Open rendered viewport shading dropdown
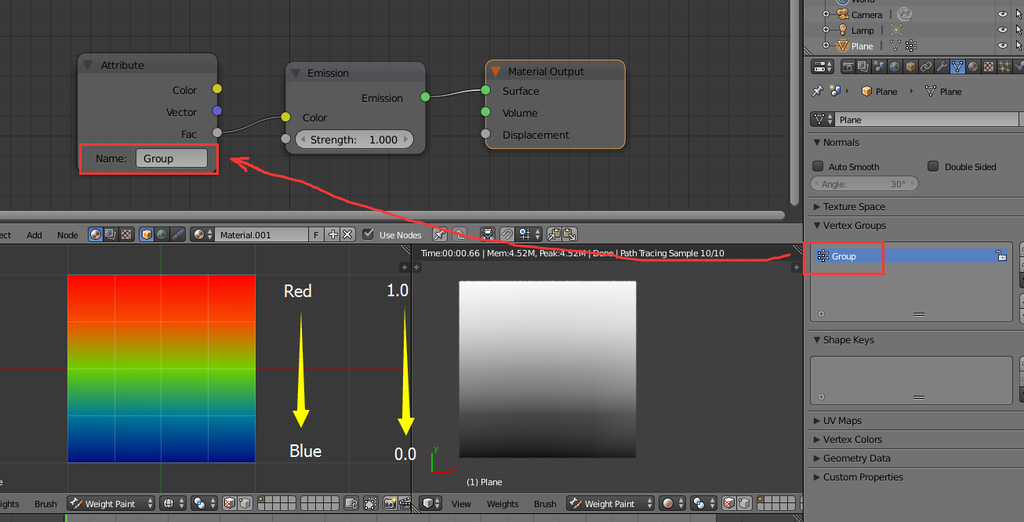The height and width of the screenshot is (522, 1024). tap(673, 504)
